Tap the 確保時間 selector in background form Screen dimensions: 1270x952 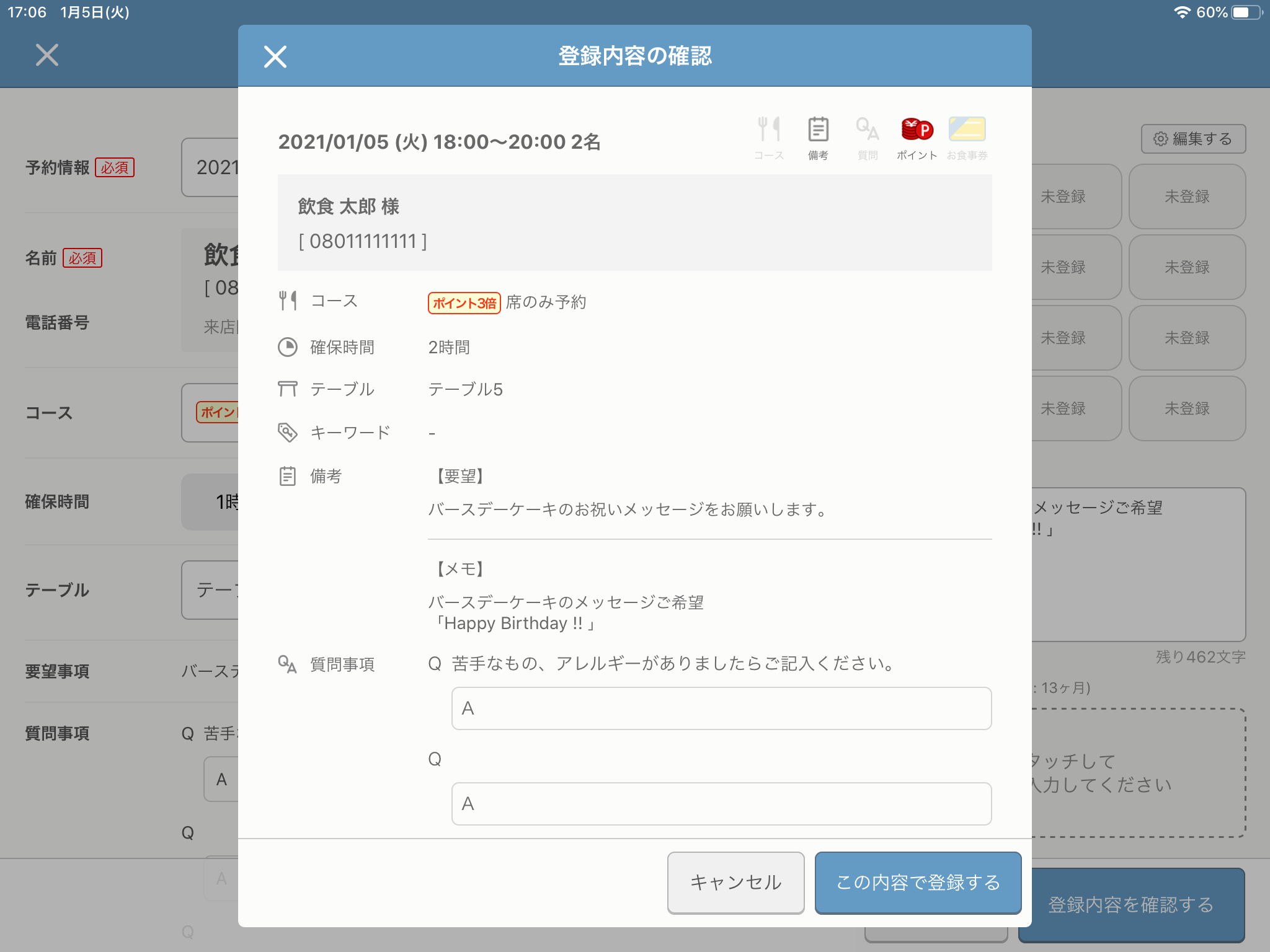click(x=210, y=501)
